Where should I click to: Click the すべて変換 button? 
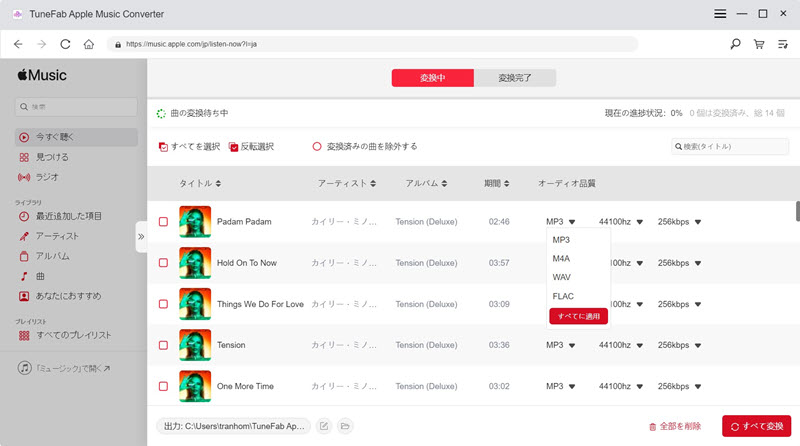757,426
